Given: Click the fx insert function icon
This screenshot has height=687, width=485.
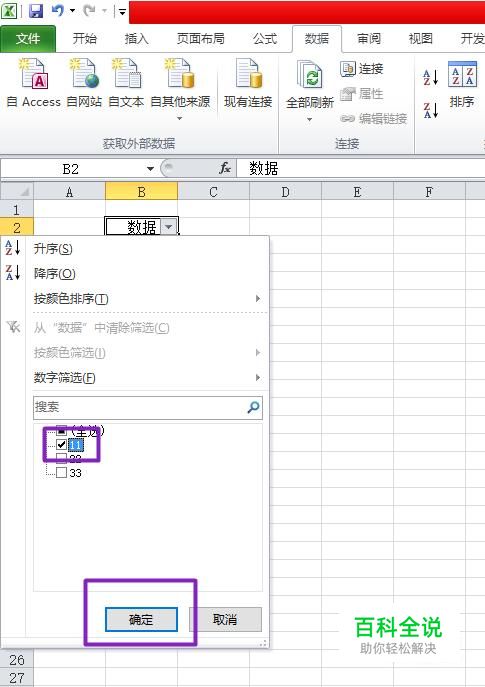Looking at the screenshot, I should (225, 168).
